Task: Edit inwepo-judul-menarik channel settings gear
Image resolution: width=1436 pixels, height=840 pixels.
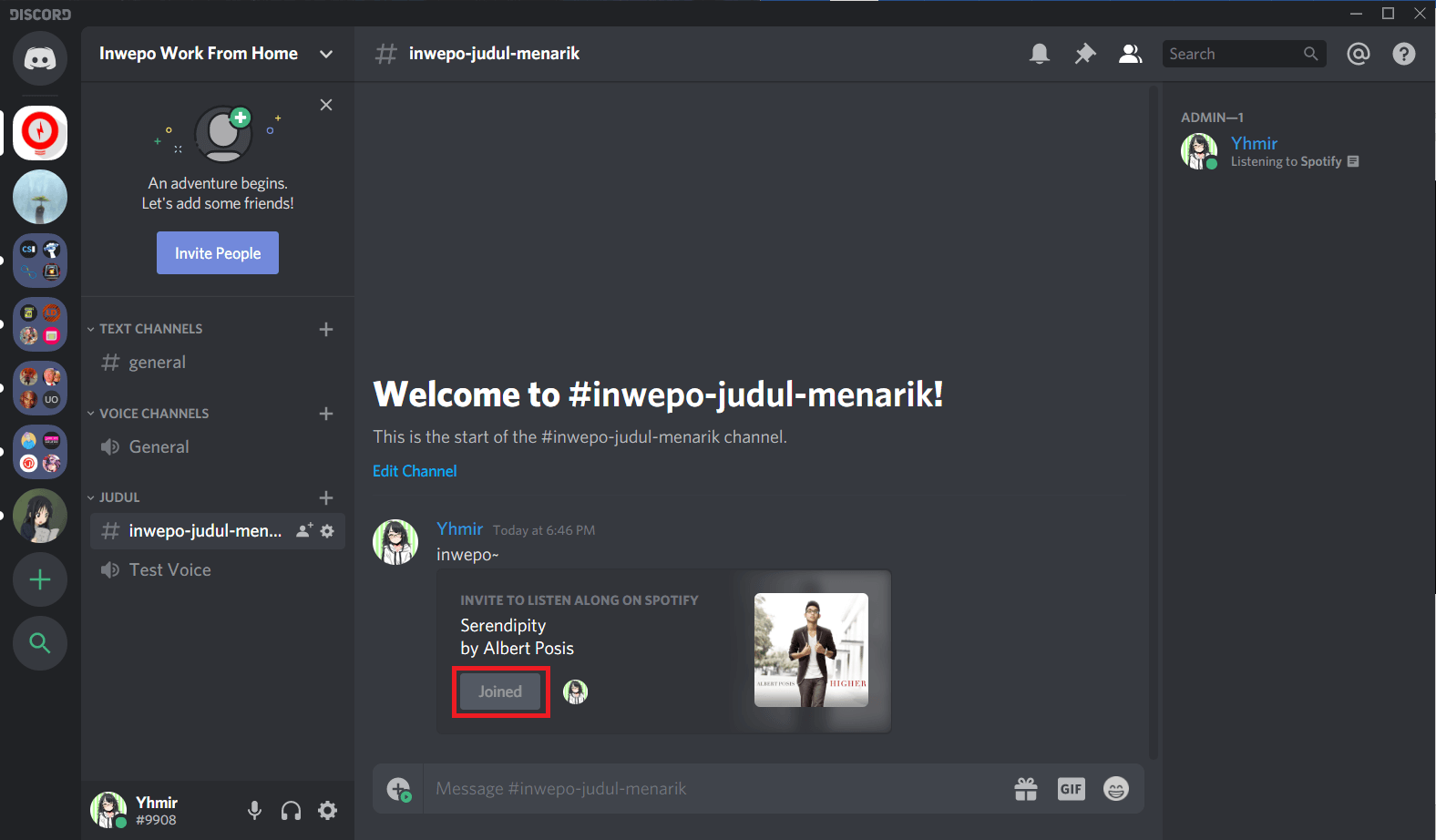Action: 328,530
